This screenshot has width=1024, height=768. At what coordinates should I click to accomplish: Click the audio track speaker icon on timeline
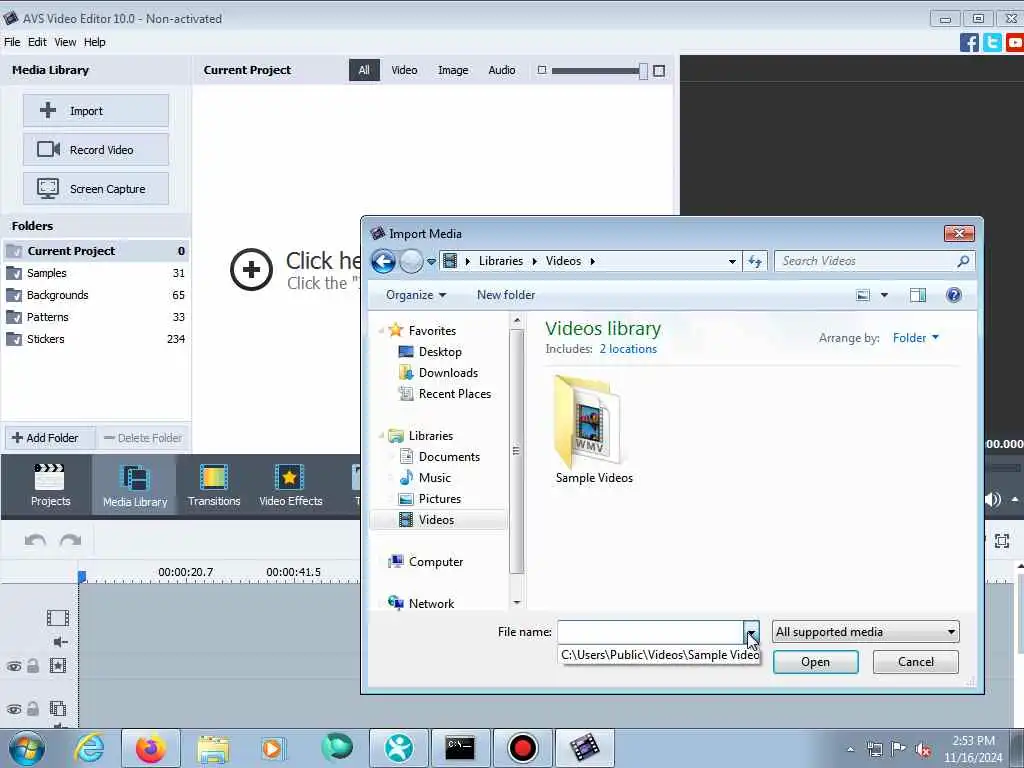click(x=60, y=642)
